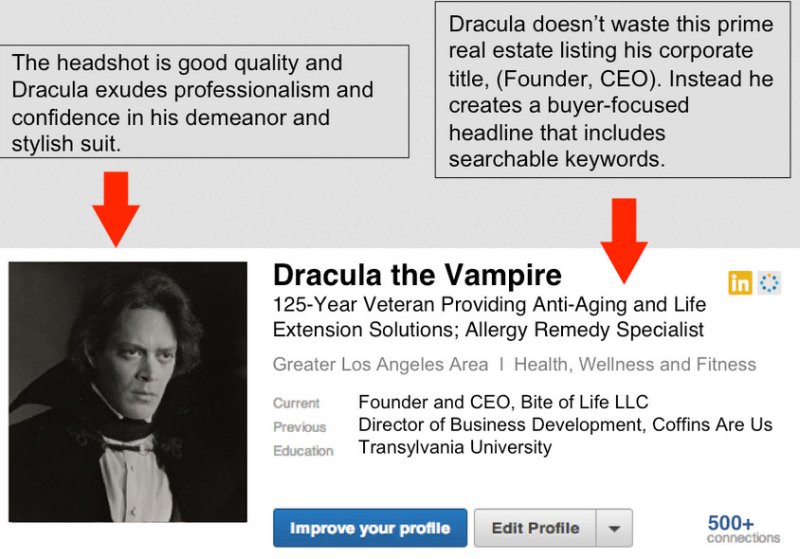Open Founder and CEO, Bite of Life LLC

point(503,402)
